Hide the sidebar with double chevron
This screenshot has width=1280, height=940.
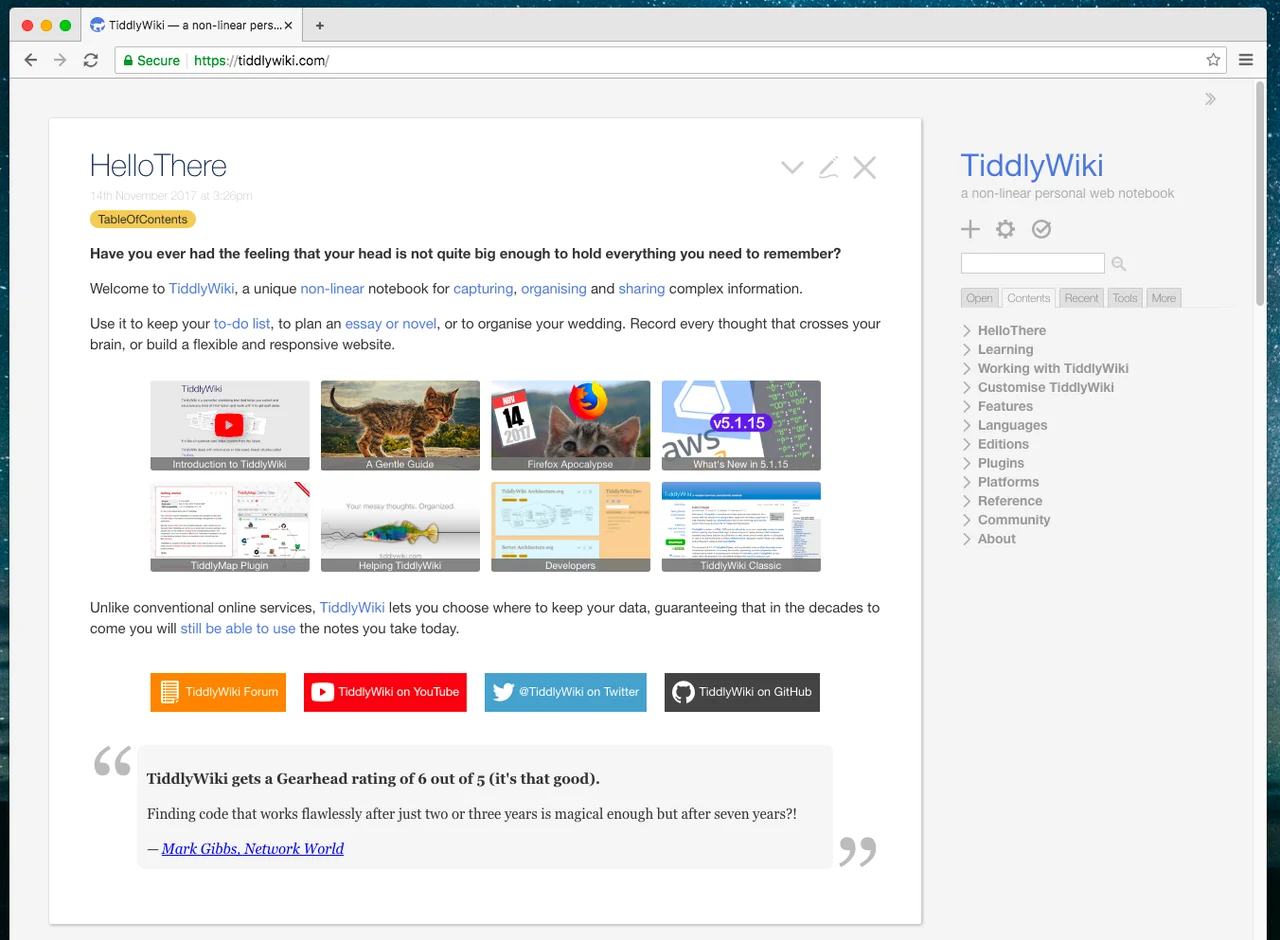[1210, 99]
